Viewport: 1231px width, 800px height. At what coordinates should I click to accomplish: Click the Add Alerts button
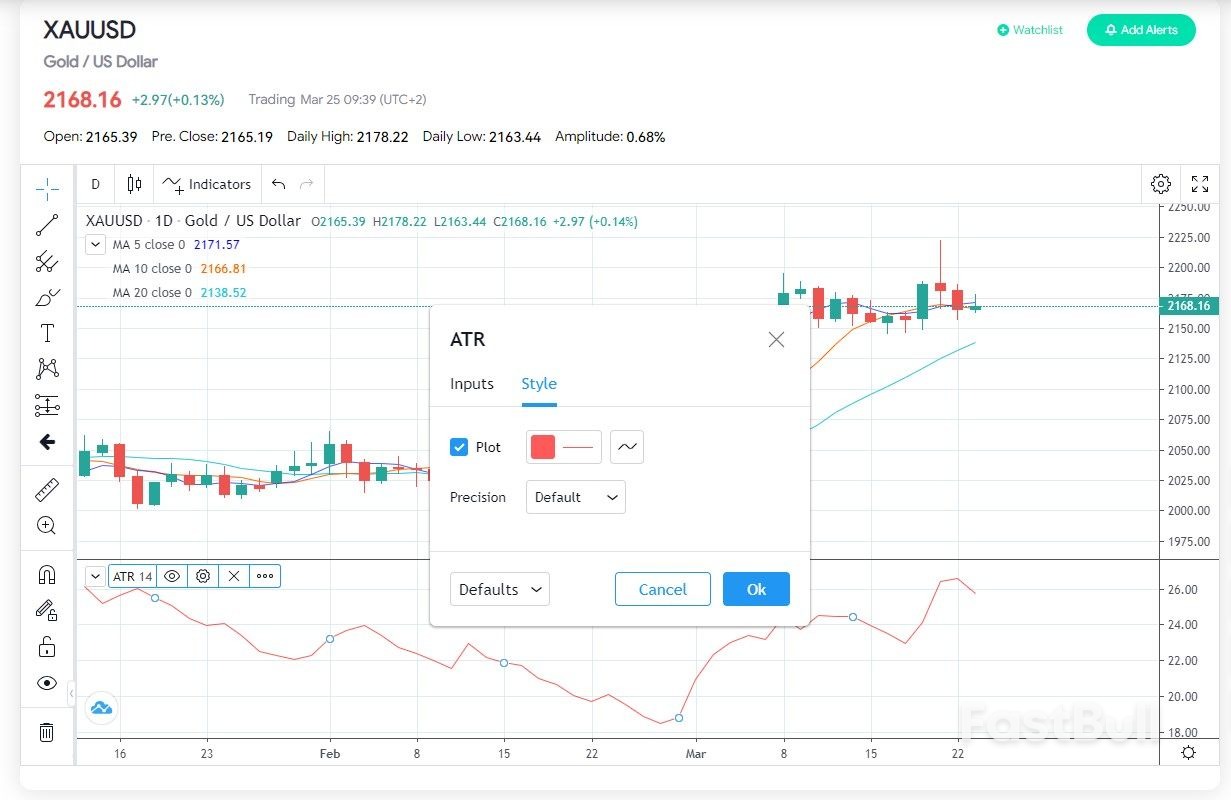1141,30
